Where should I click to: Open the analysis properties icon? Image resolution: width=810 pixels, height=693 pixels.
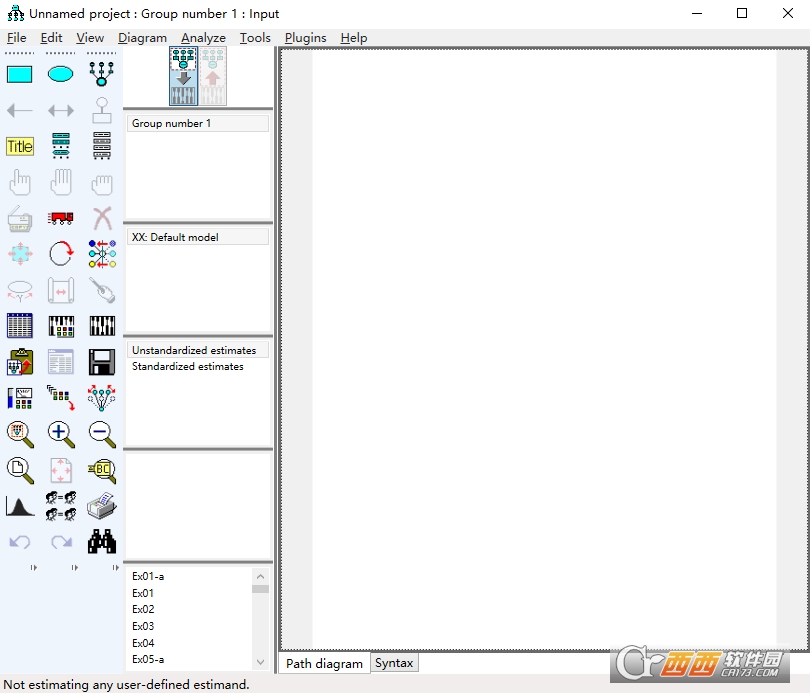tap(60, 326)
